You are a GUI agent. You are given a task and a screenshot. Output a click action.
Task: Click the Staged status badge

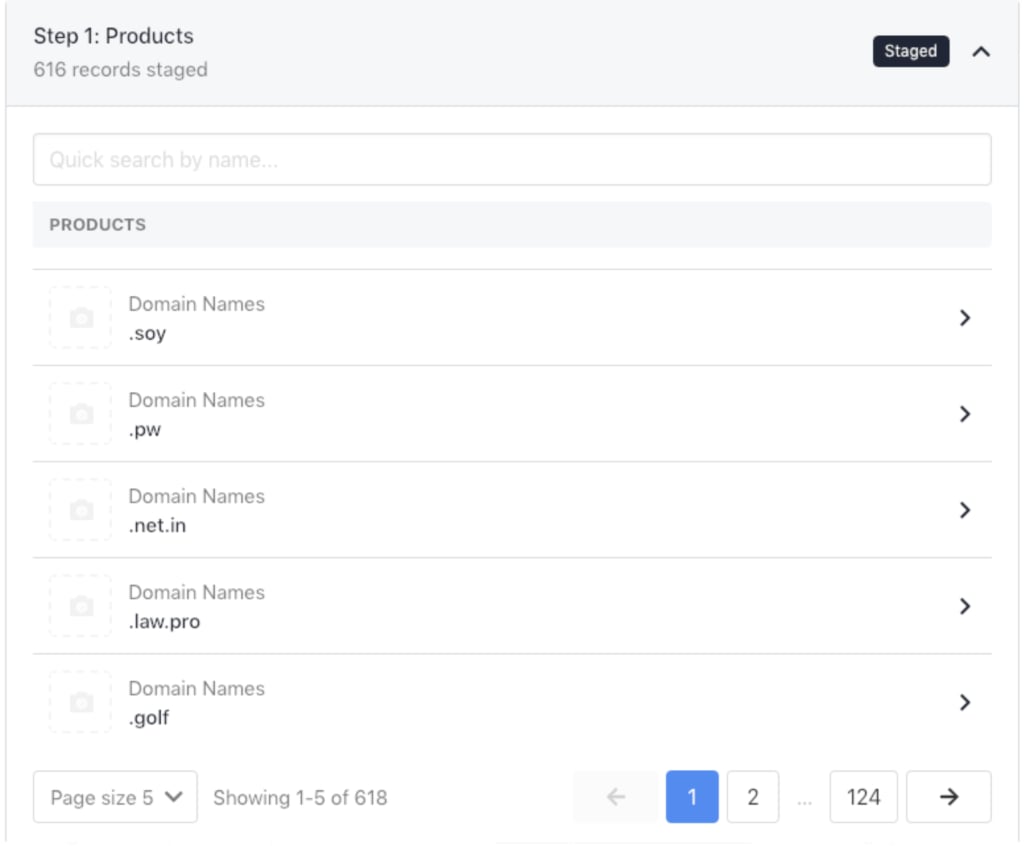910,51
